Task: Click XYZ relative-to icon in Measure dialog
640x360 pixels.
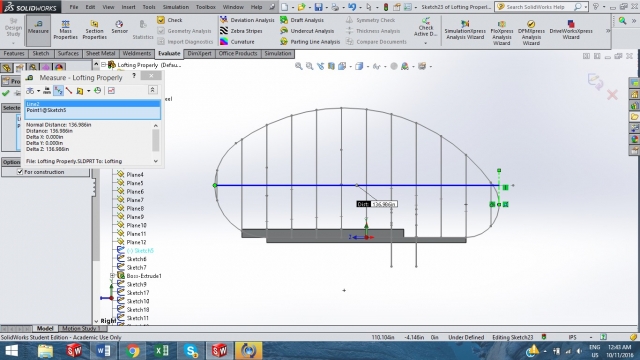Action: tap(58, 91)
